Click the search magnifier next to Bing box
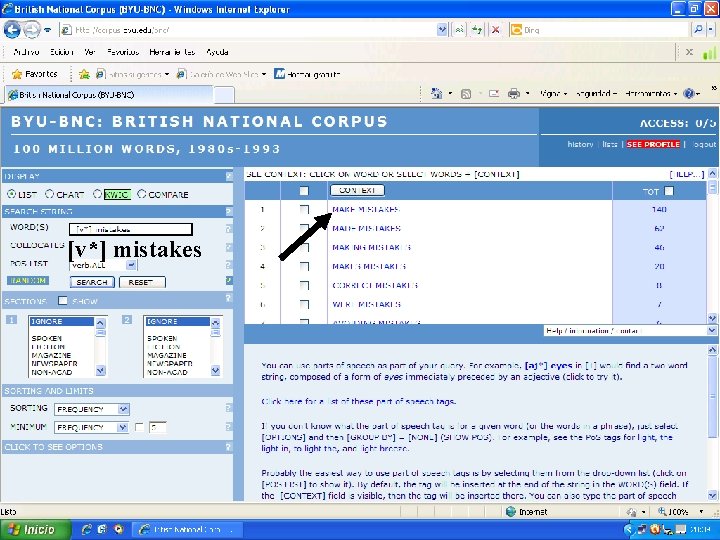This screenshot has width=720, height=540. (698, 30)
